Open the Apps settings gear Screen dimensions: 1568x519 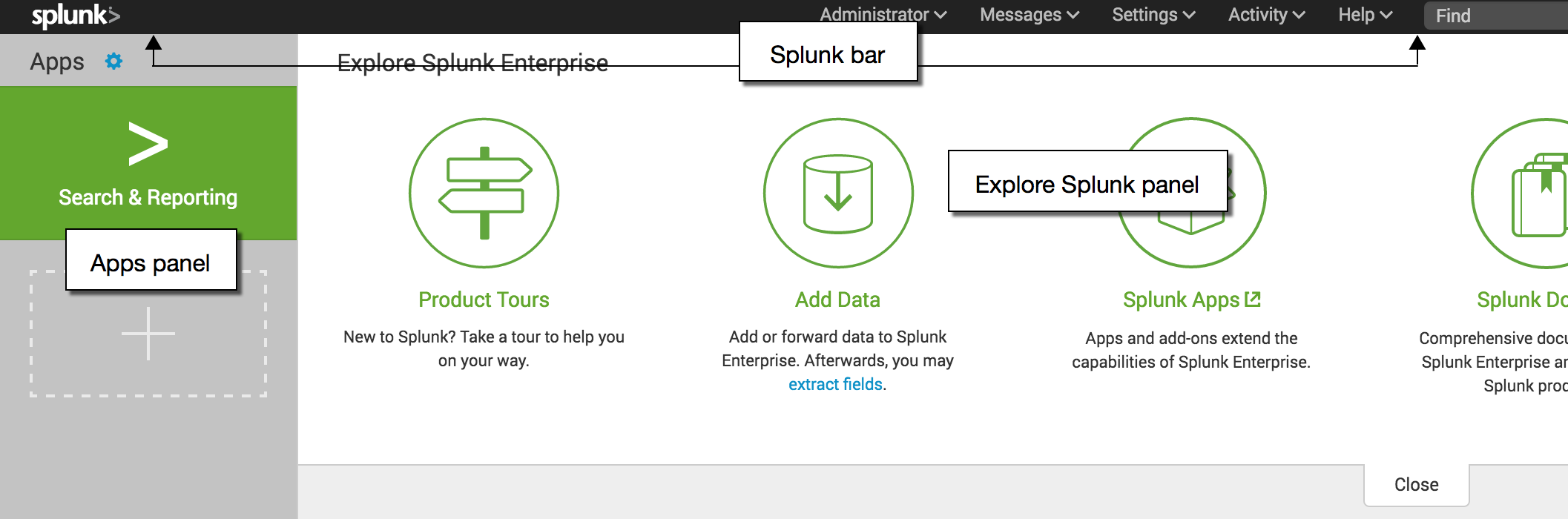[113, 61]
